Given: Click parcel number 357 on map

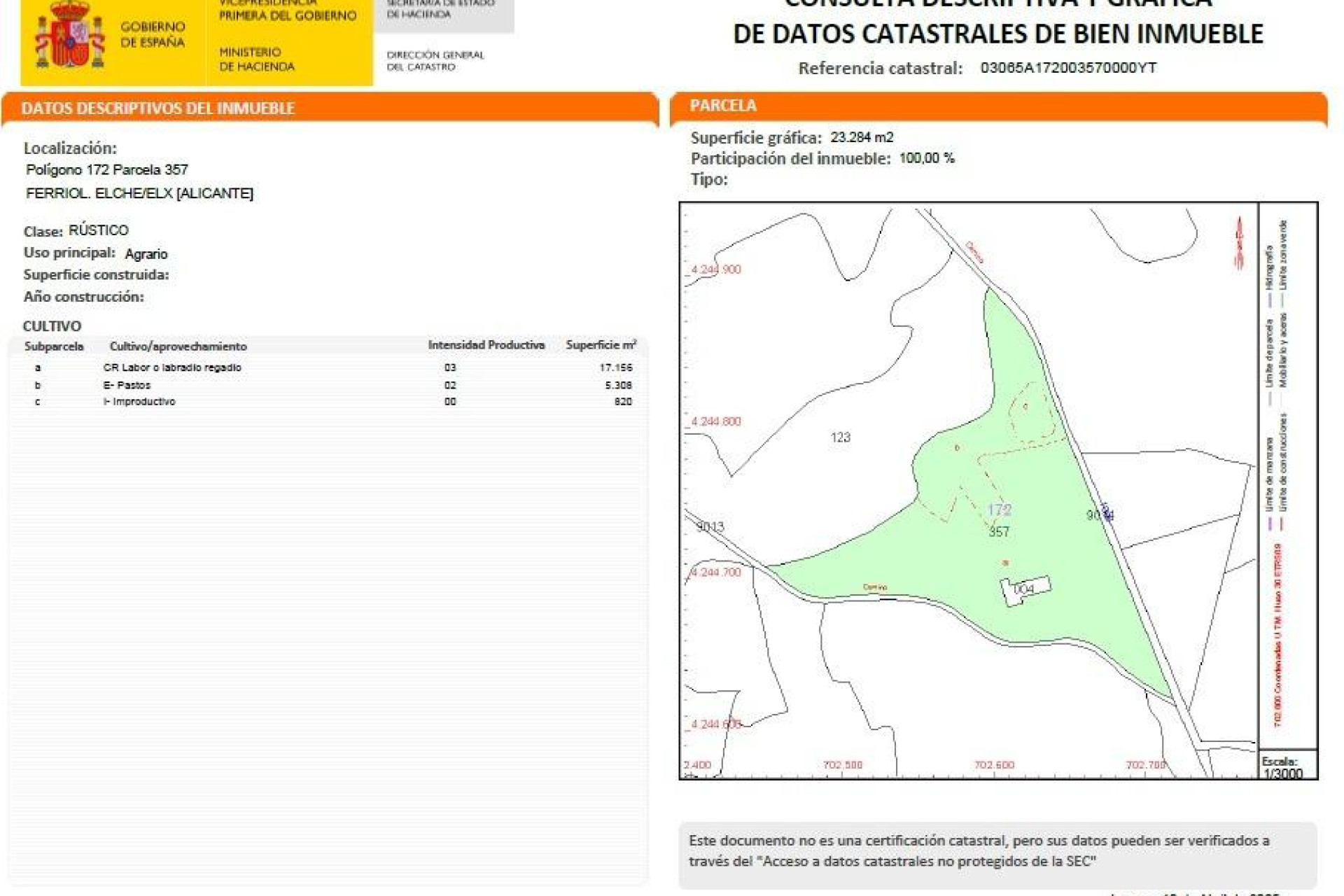Looking at the screenshot, I should [x=999, y=532].
